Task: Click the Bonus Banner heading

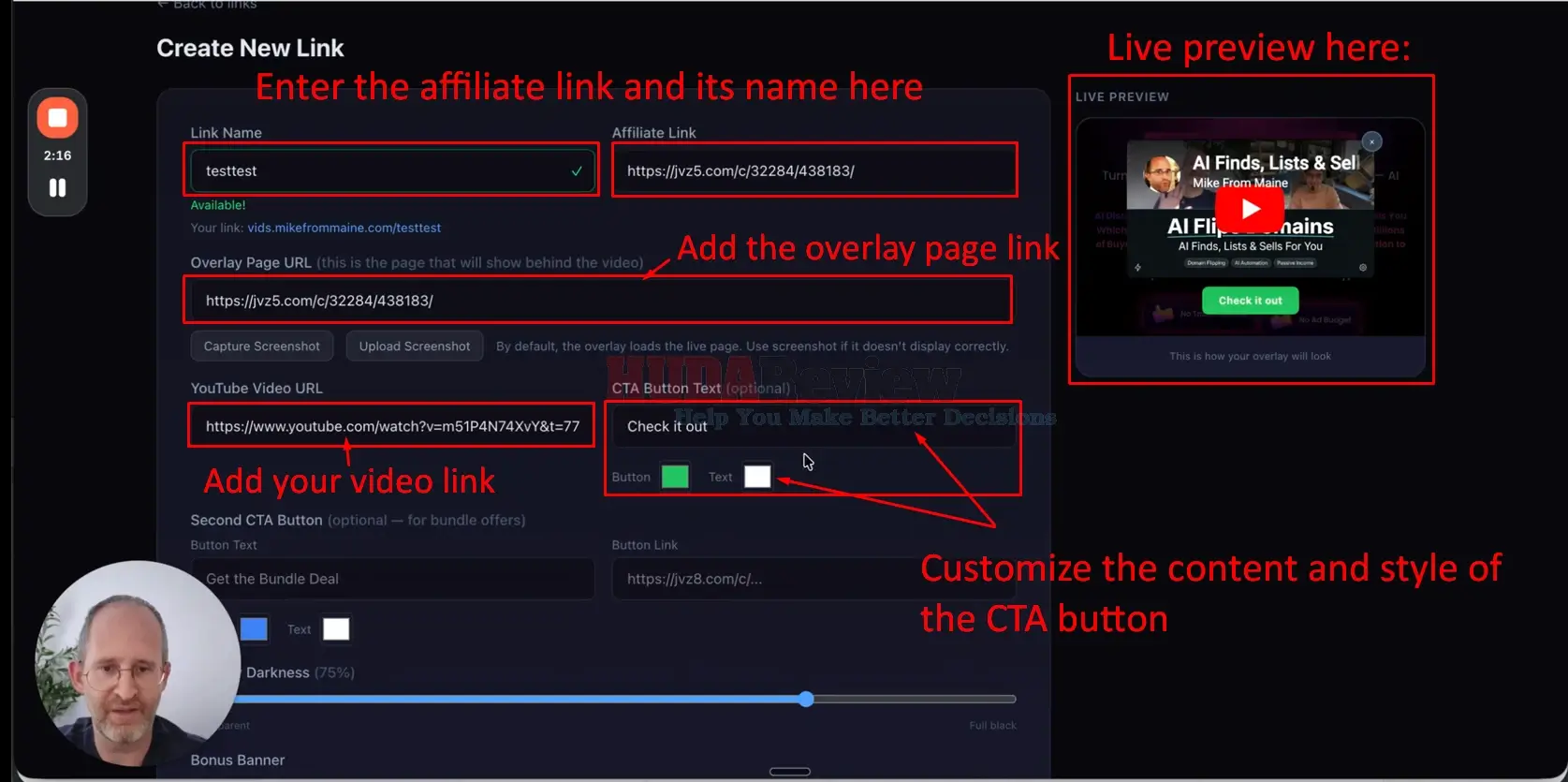Action: coord(238,760)
